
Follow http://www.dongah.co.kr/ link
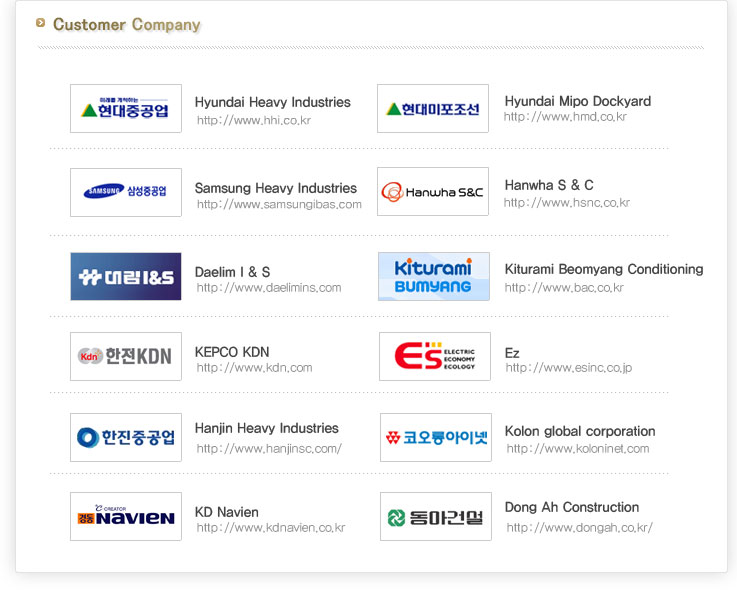click(x=580, y=528)
